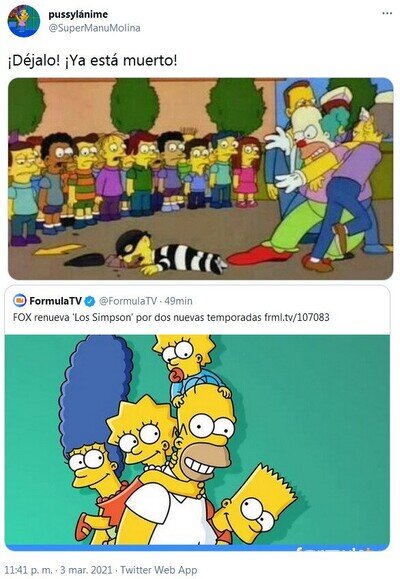Open the @SuperManuMolina handle link
The width and height of the screenshot is (400, 579).
(94, 28)
